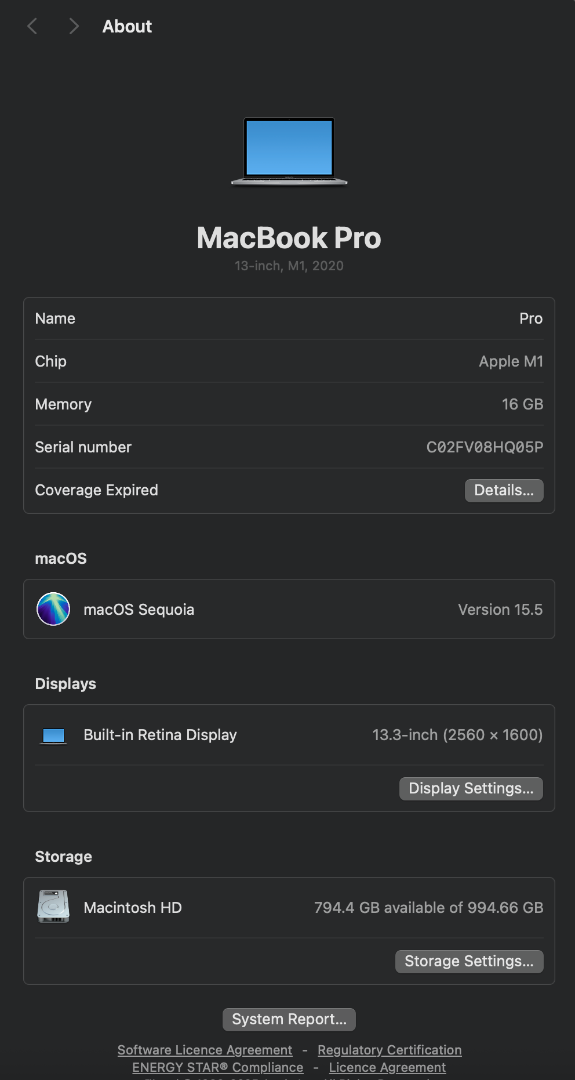Open coverage Details
The height and width of the screenshot is (1080, 575).
504,490
